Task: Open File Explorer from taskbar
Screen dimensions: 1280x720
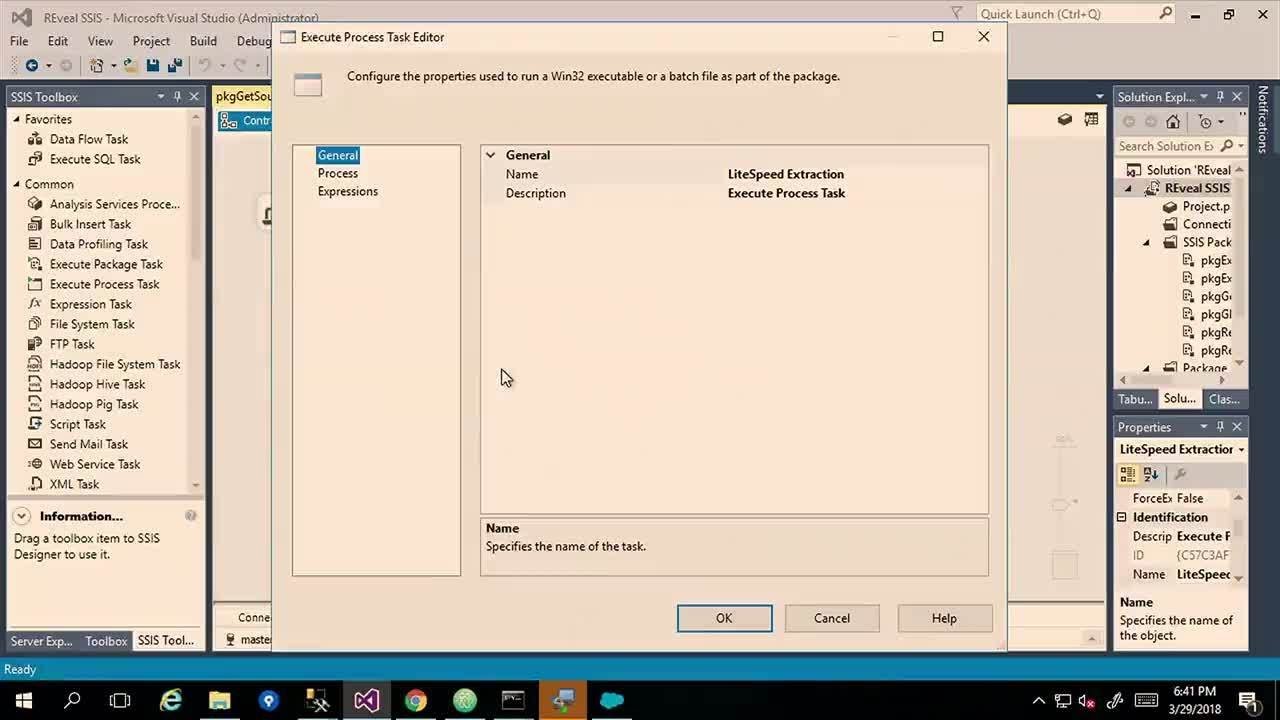Action: pyautogui.click(x=220, y=700)
